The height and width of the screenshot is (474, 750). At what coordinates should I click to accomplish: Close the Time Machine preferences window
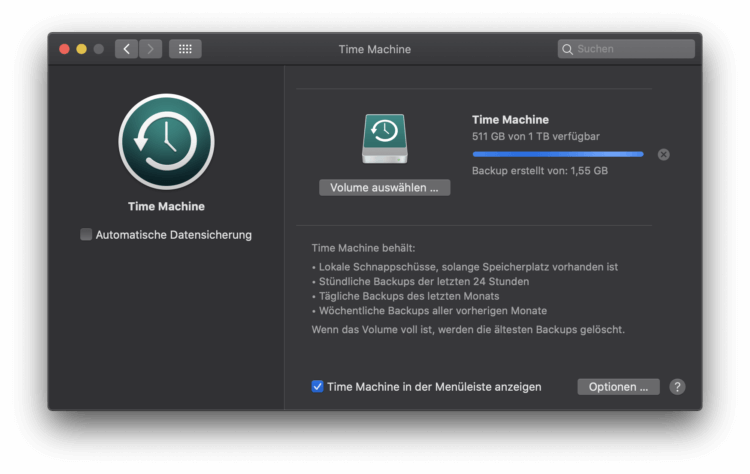pyautogui.click(x=65, y=49)
